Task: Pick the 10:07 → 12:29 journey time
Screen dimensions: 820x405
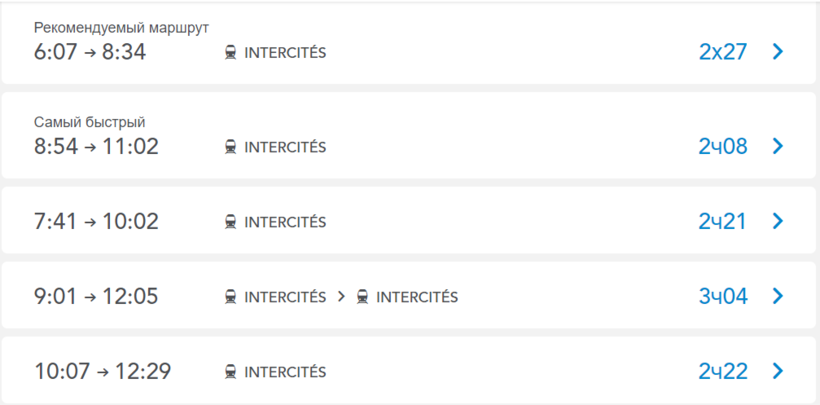Action: [102, 371]
